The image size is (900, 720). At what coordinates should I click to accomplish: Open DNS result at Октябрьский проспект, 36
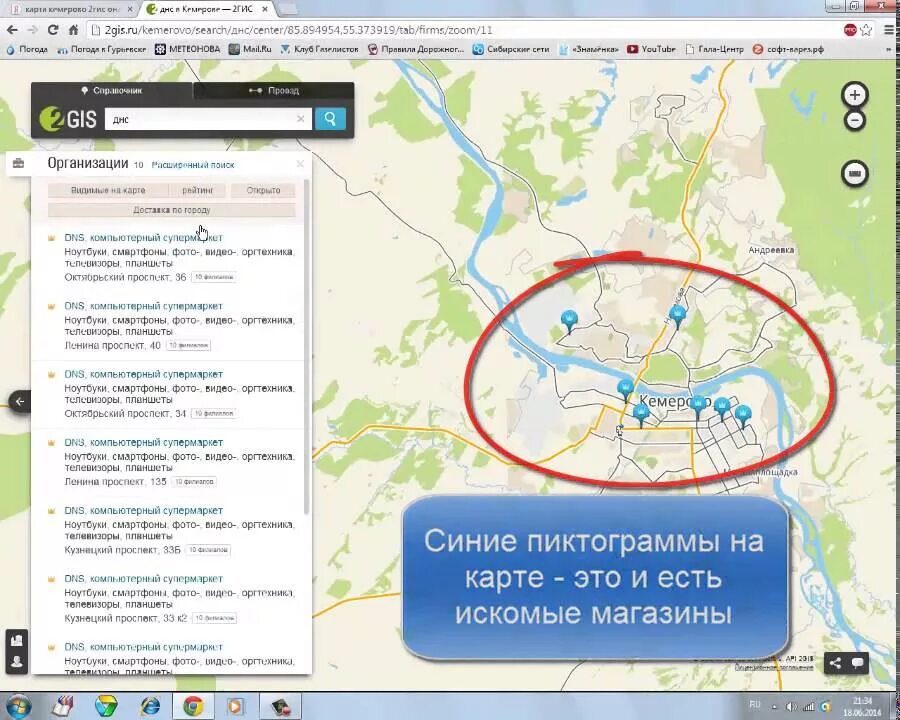tap(143, 238)
